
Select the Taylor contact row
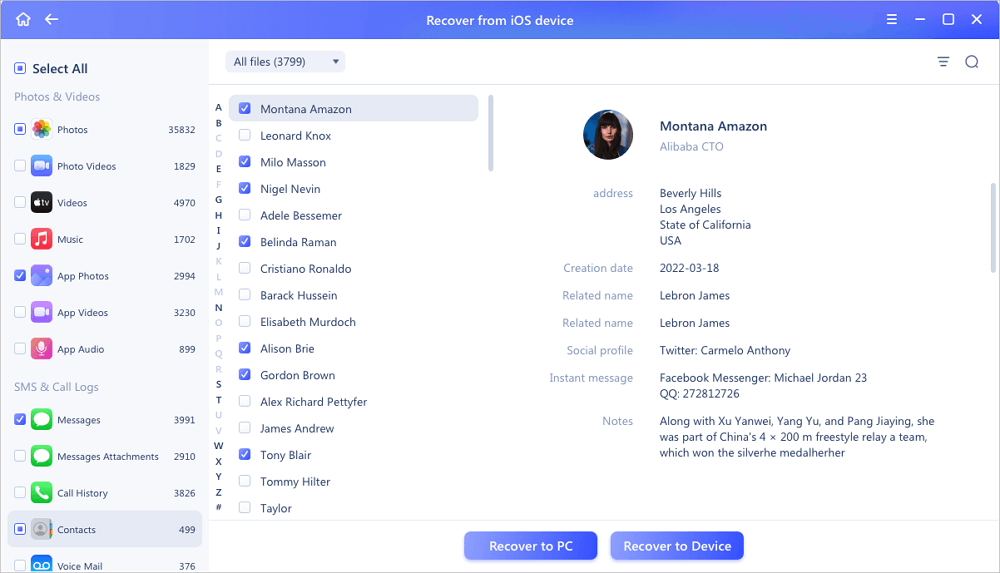click(353, 508)
